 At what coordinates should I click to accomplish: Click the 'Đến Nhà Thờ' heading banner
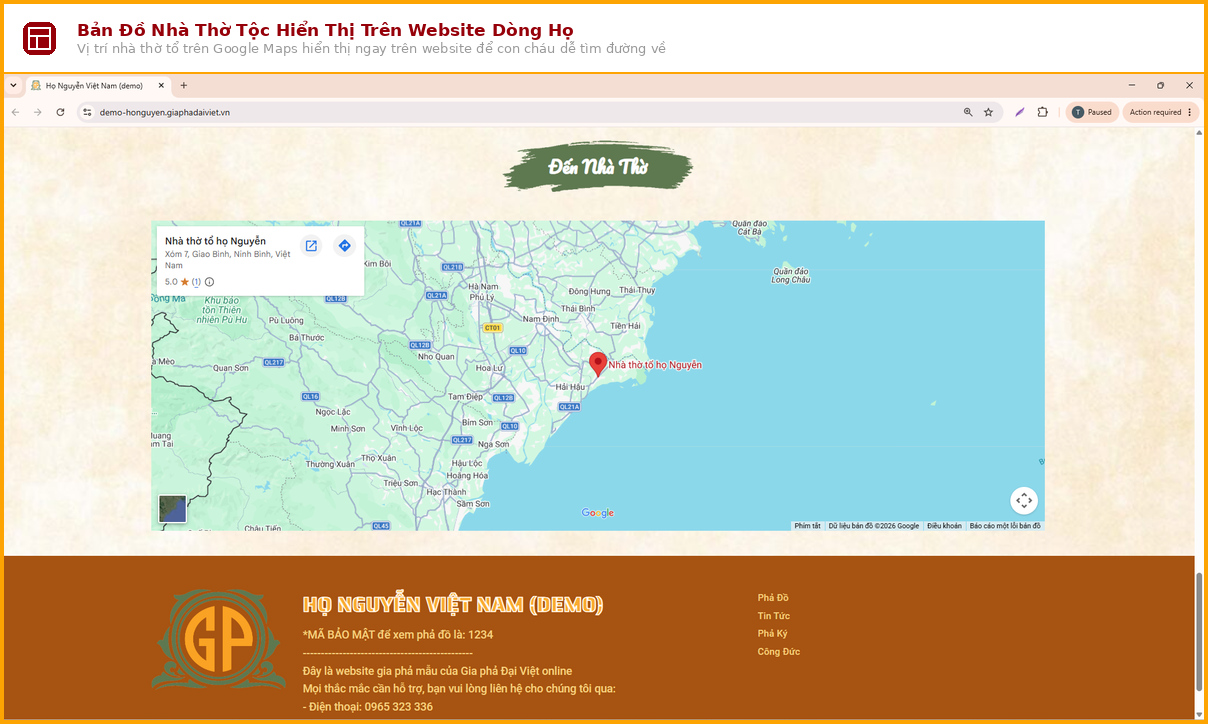[599, 167]
